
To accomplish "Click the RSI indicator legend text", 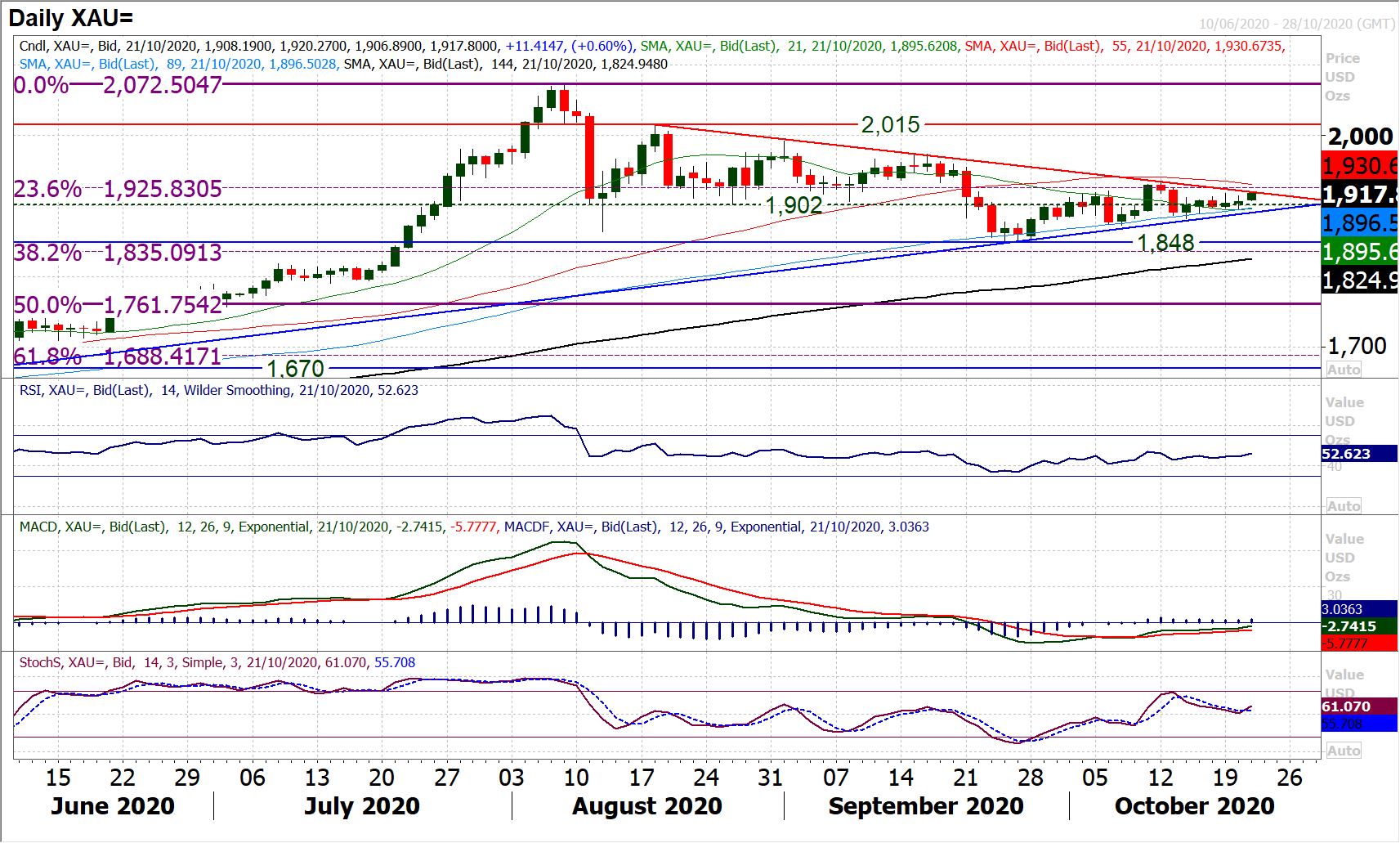I will [x=218, y=391].
